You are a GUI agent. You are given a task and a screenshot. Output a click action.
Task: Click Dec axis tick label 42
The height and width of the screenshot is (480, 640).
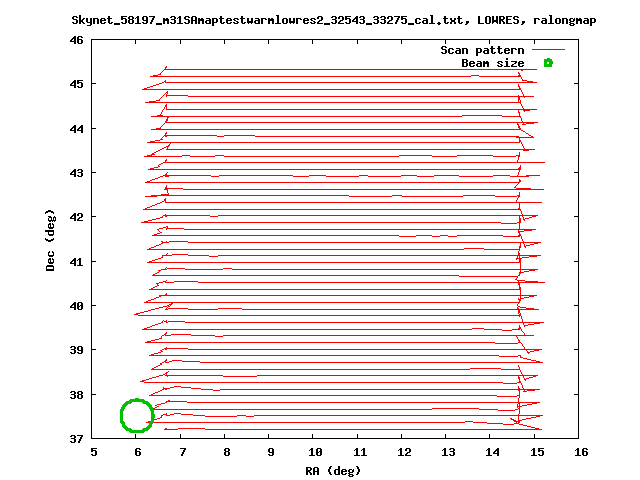point(76,217)
